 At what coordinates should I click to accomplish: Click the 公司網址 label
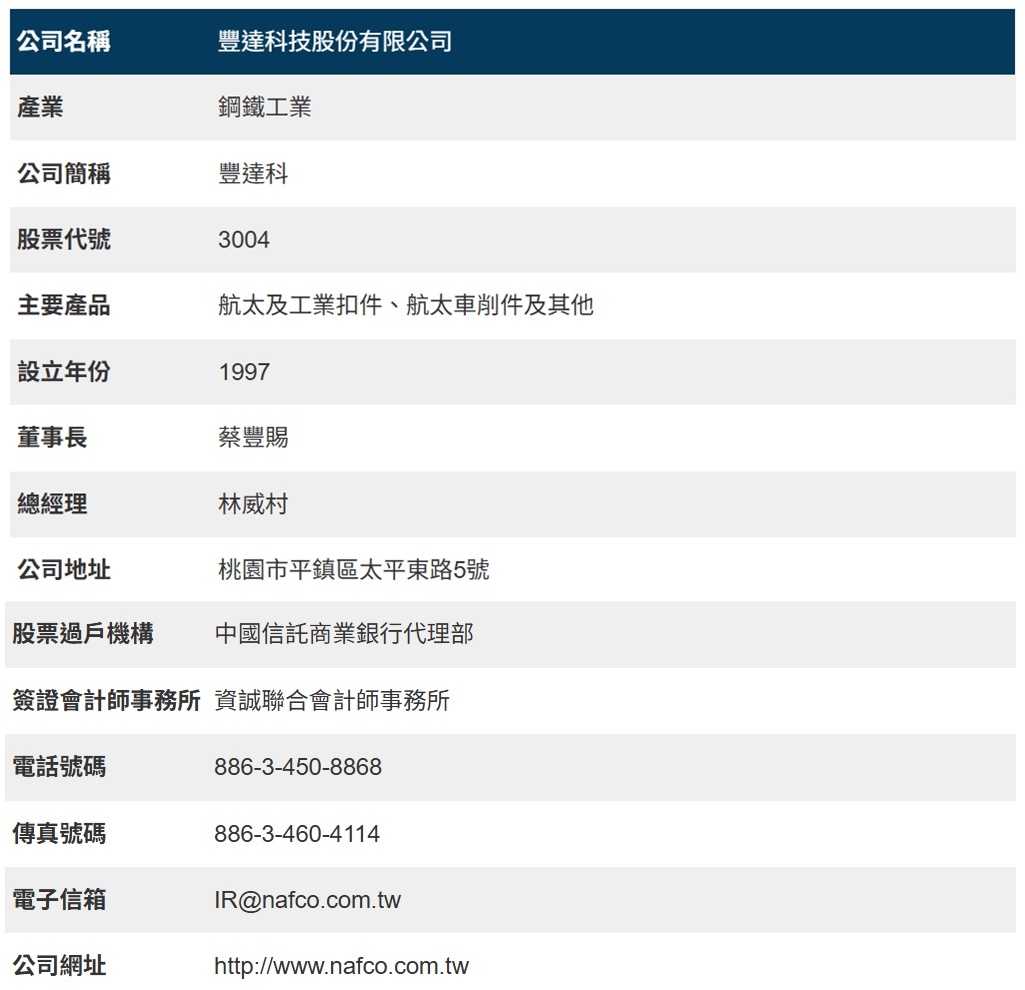pyautogui.click(x=59, y=966)
